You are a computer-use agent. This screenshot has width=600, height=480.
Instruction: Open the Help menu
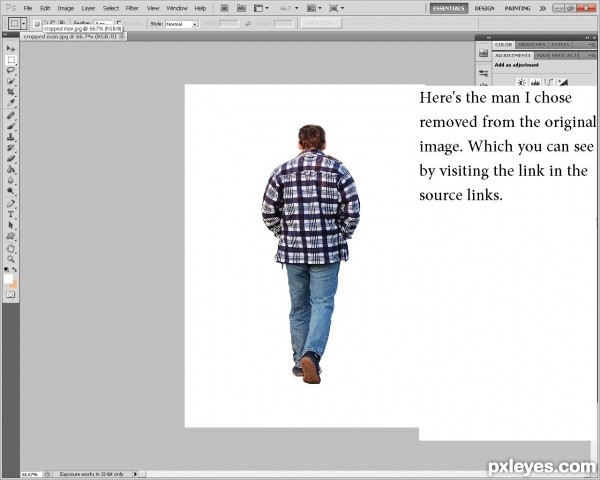200,8
